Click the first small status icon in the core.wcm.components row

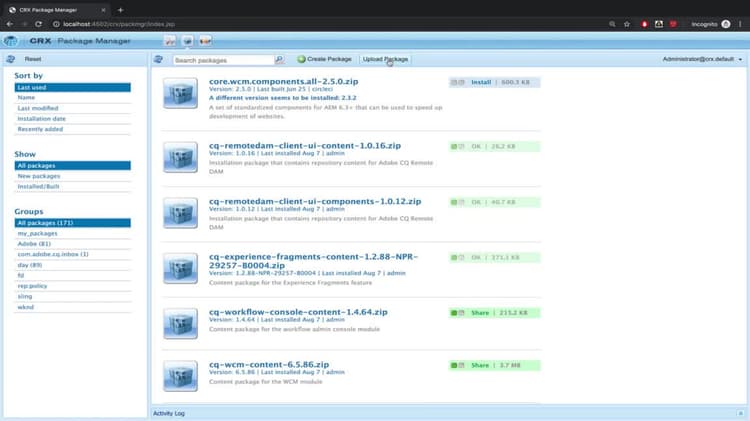[x=454, y=82]
